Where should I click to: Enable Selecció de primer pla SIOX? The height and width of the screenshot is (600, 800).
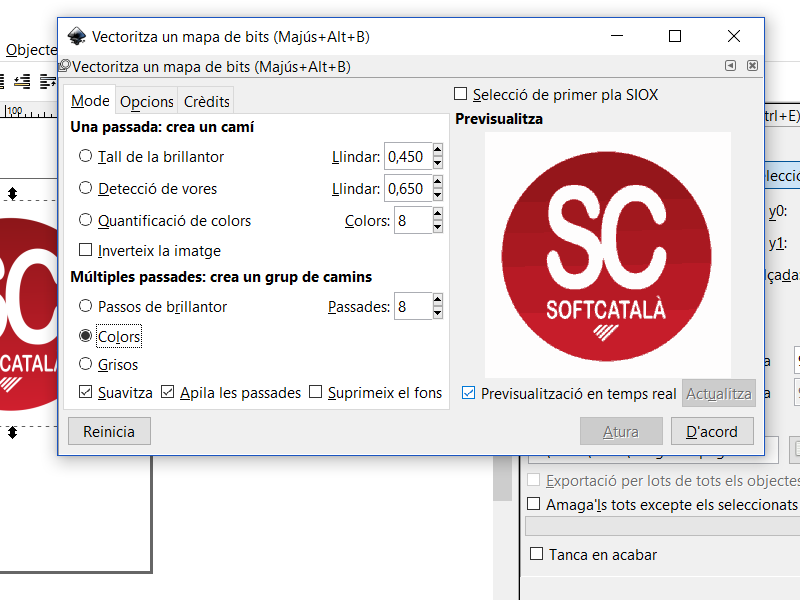click(x=460, y=94)
